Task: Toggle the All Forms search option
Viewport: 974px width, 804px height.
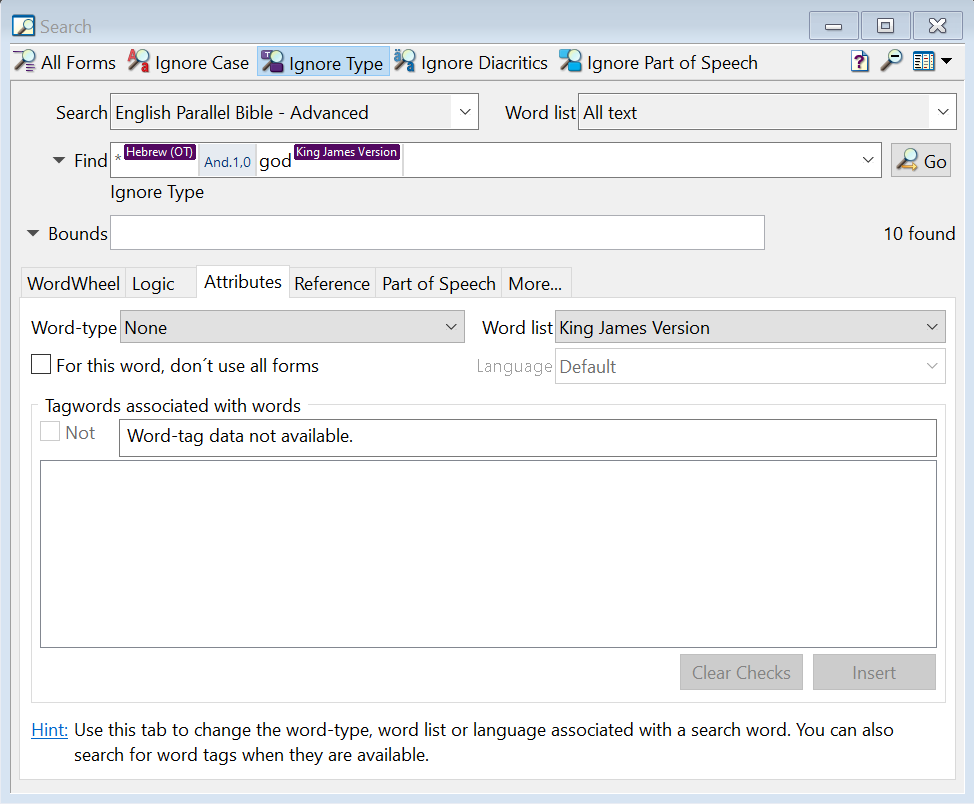Action: point(65,62)
